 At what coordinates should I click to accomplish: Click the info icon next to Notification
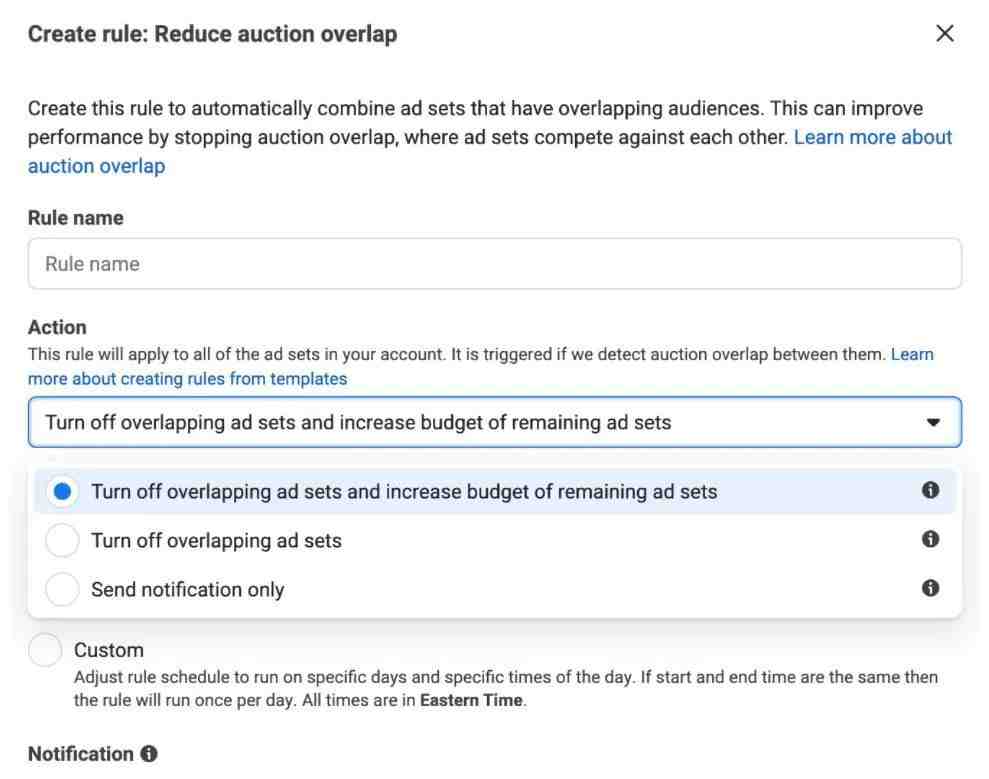pyautogui.click(x=149, y=754)
